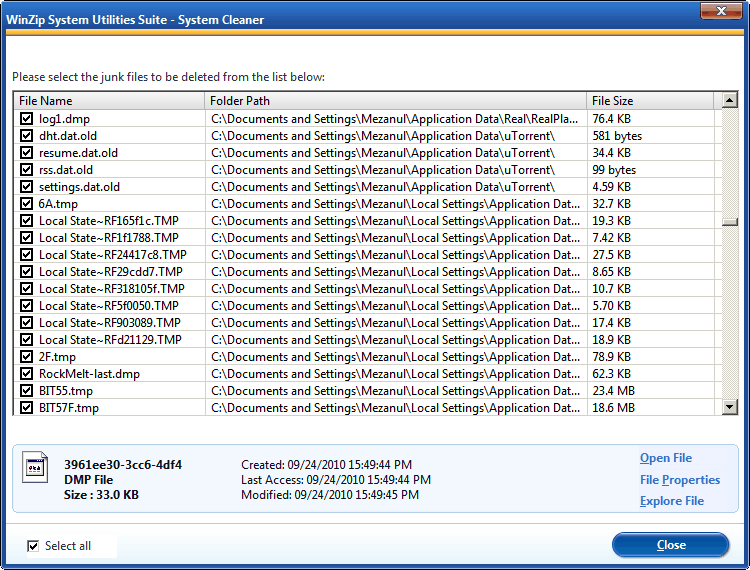Open the File Properties link
Image resolution: width=750 pixels, height=570 pixels.
[680, 480]
